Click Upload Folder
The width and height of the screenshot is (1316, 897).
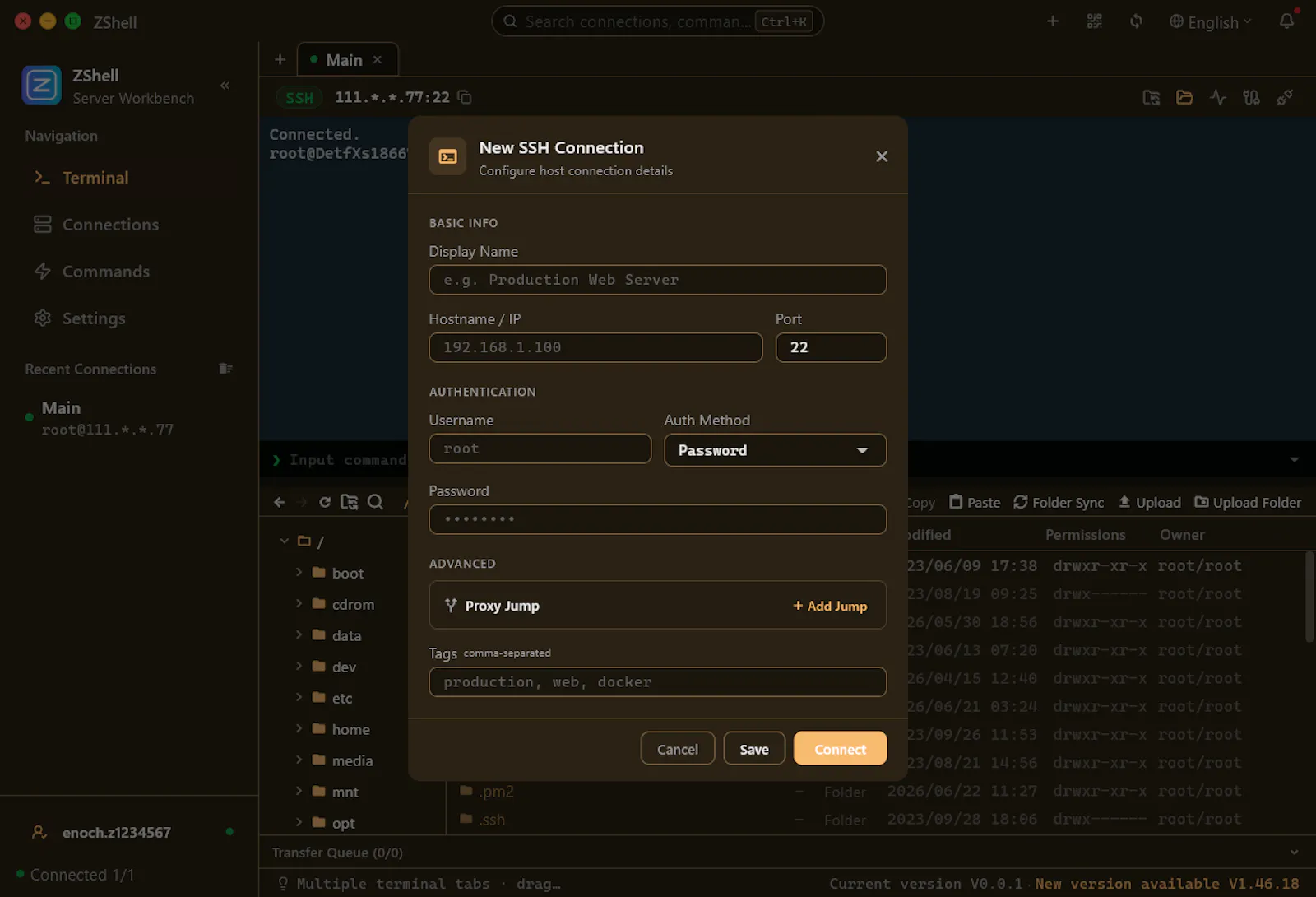click(x=1248, y=503)
